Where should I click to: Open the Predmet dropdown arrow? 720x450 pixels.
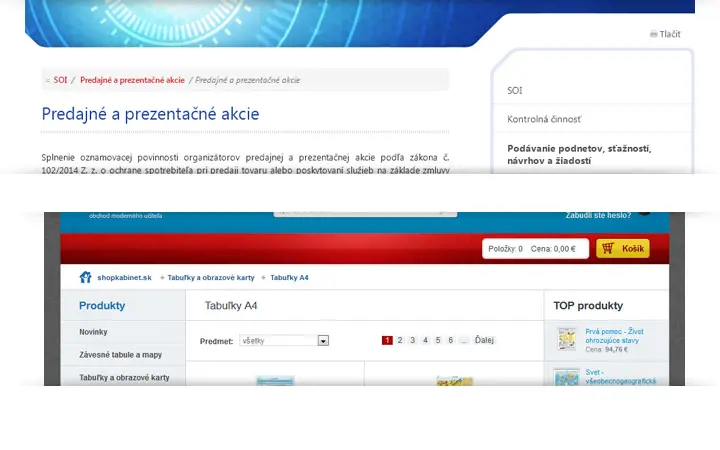click(x=323, y=341)
